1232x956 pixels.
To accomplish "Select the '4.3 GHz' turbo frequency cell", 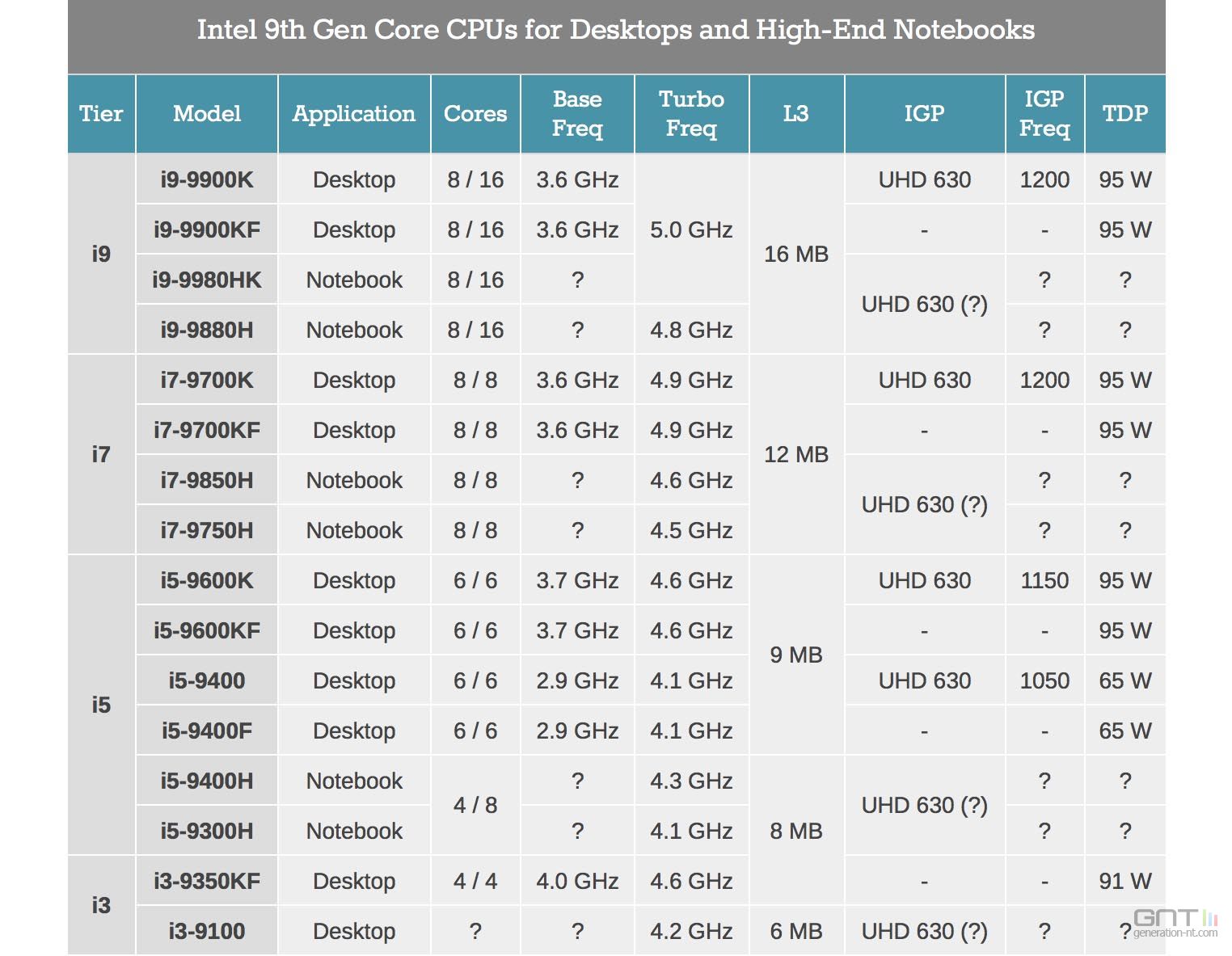I will [x=691, y=781].
